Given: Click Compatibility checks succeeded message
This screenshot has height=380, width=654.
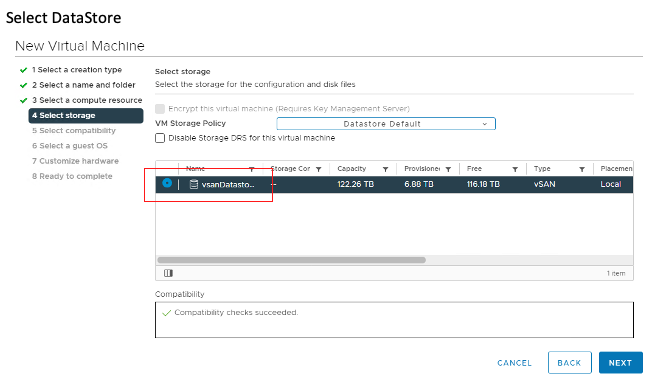Looking at the screenshot, I should coord(236,312).
